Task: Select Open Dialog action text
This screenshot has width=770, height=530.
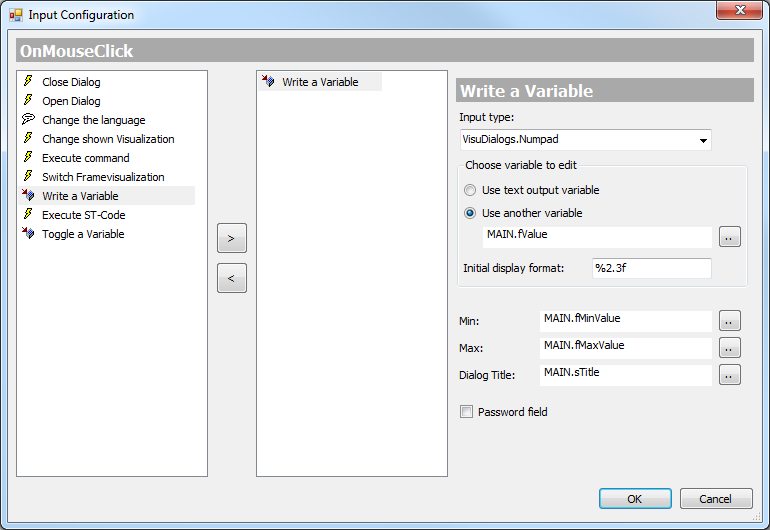Action: [x=71, y=101]
